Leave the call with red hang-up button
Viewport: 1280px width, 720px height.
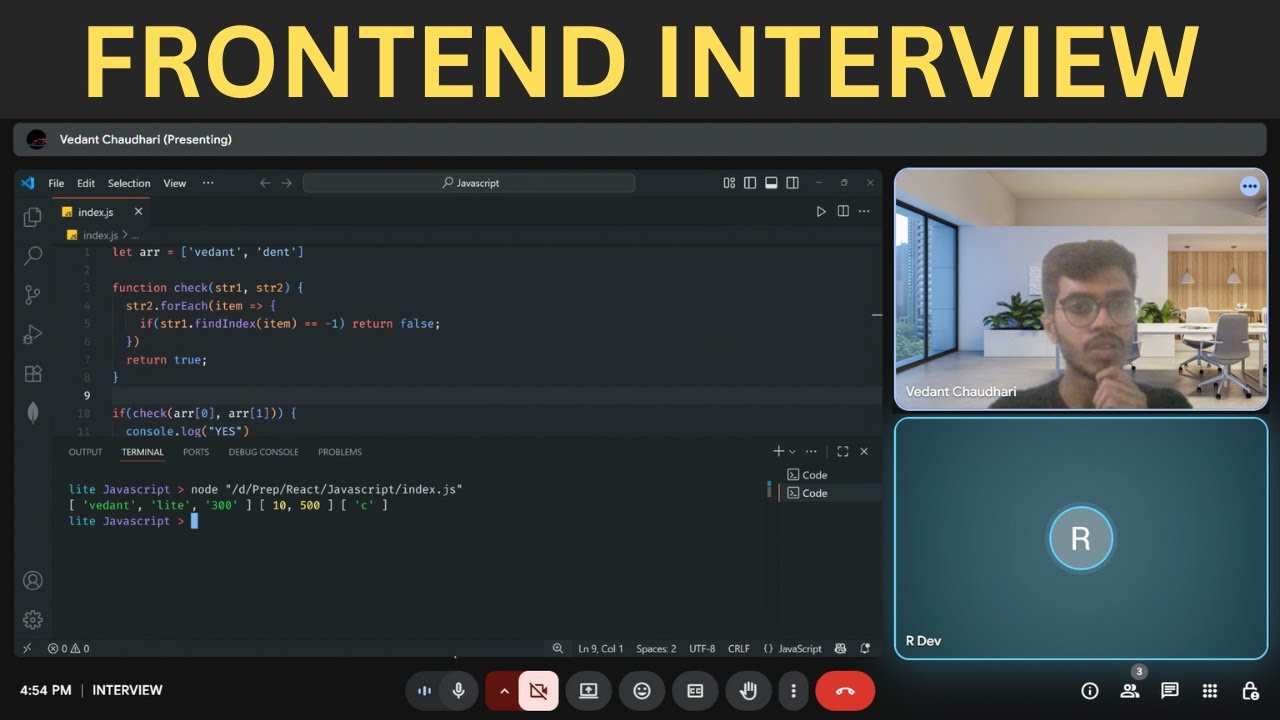(x=845, y=690)
